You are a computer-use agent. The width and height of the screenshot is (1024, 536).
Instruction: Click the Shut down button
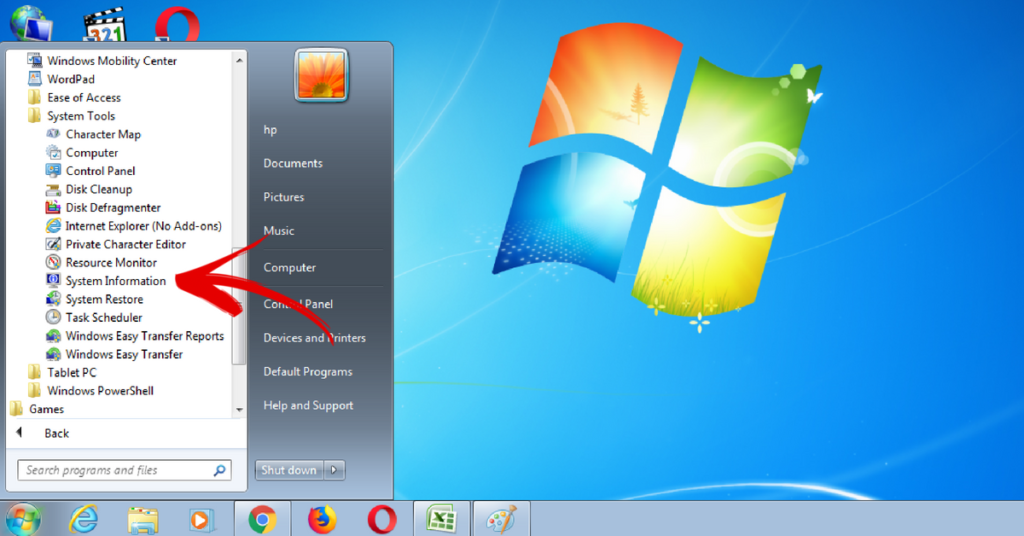click(289, 470)
